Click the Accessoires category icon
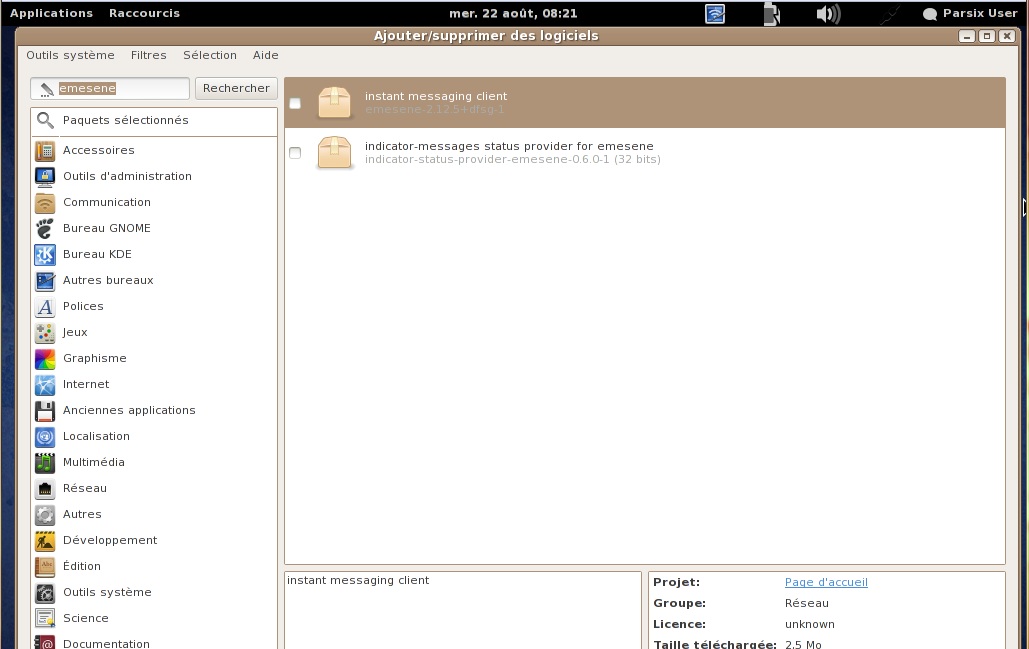Screen dimensions: 1029x649 pyautogui.click(x=45, y=150)
